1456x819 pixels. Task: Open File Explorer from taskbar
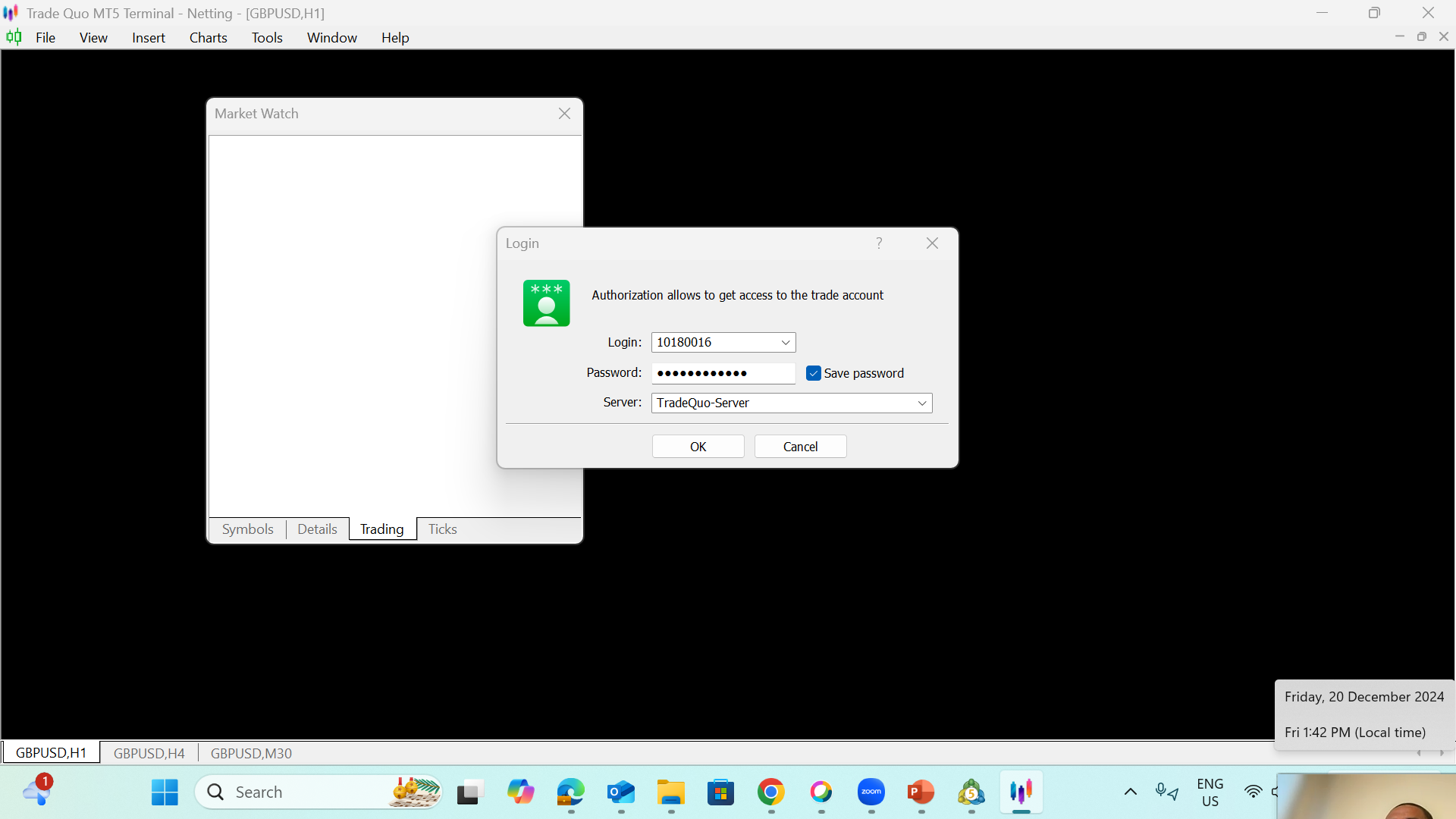670,792
